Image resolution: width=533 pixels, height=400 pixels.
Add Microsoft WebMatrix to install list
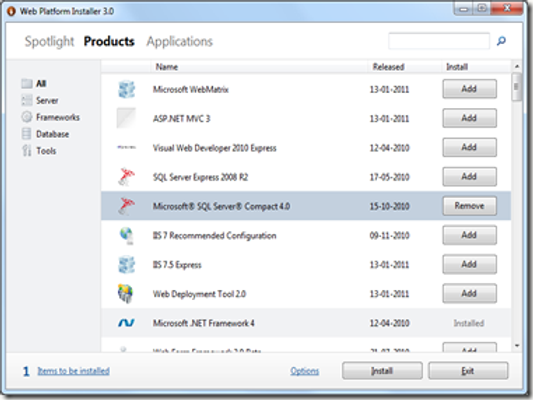469,89
